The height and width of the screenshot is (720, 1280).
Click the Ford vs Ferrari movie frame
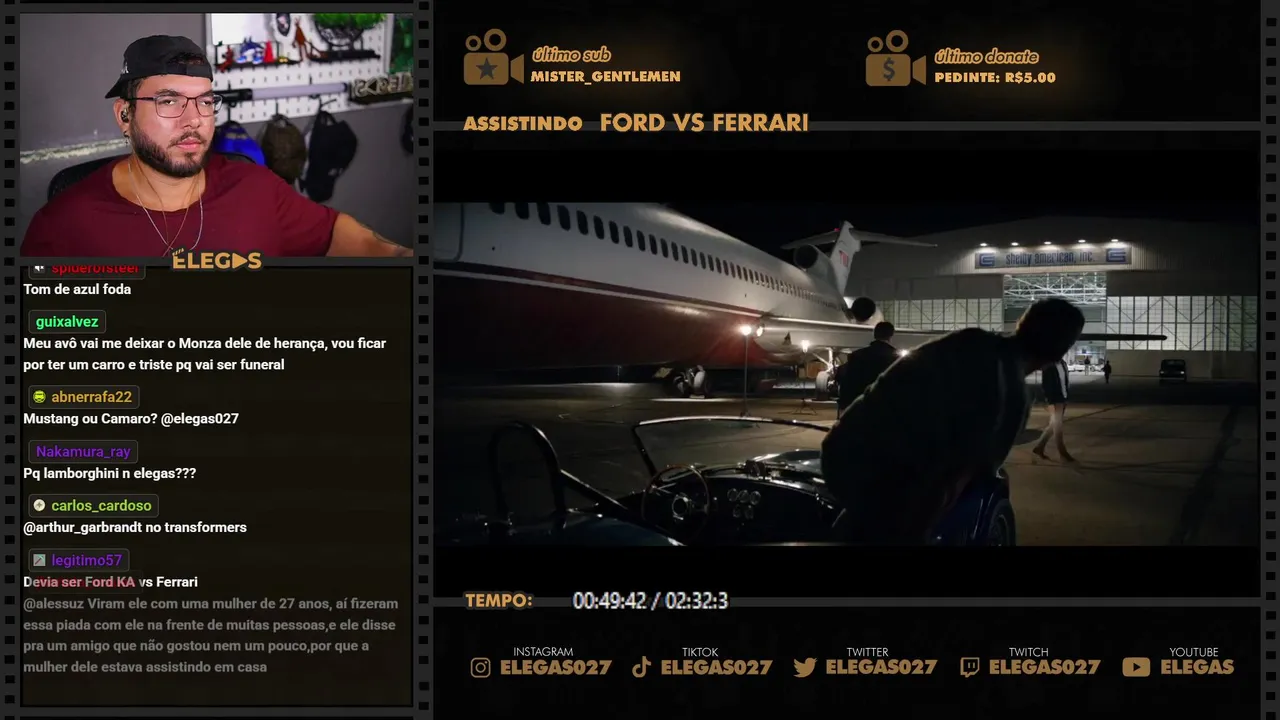(x=845, y=374)
